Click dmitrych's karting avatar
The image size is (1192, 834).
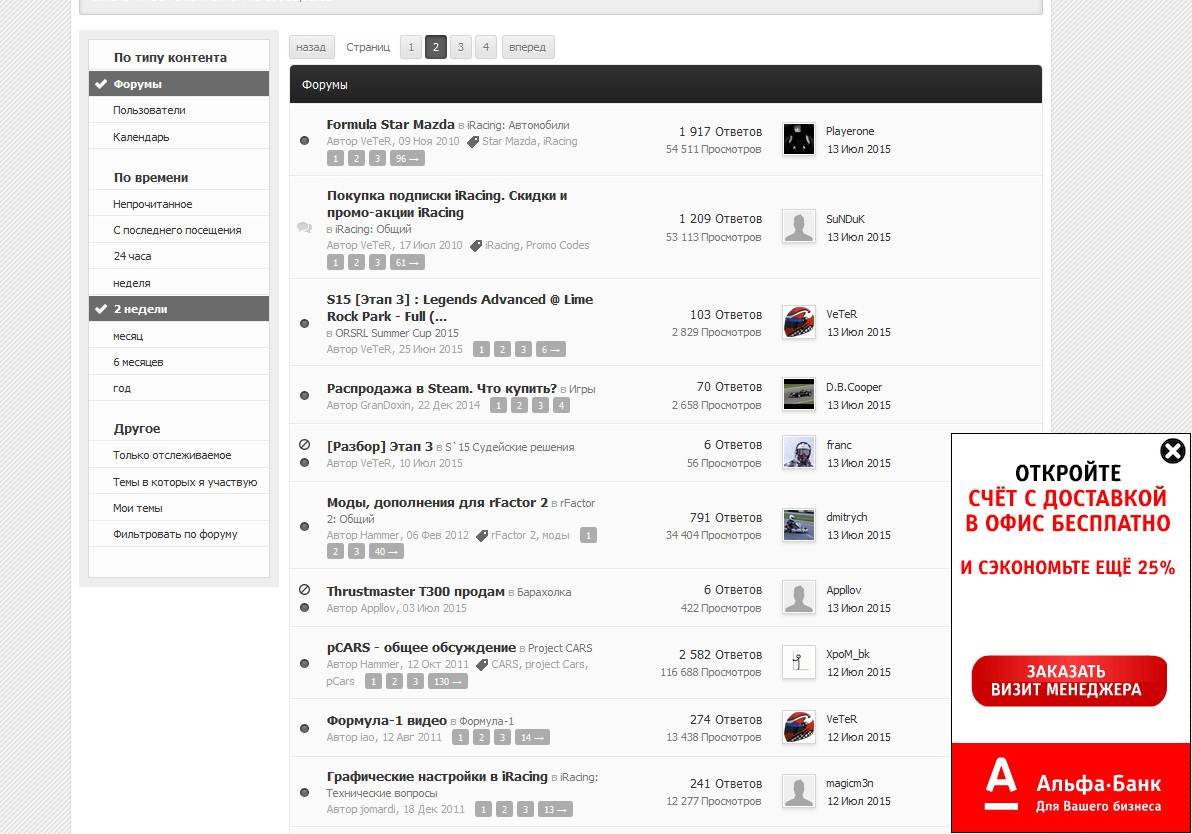click(x=798, y=525)
